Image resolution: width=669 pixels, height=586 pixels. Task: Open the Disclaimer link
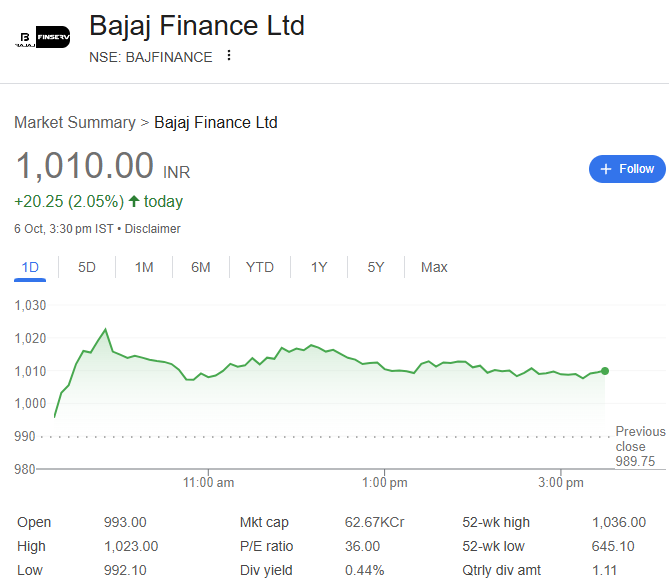(153, 228)
